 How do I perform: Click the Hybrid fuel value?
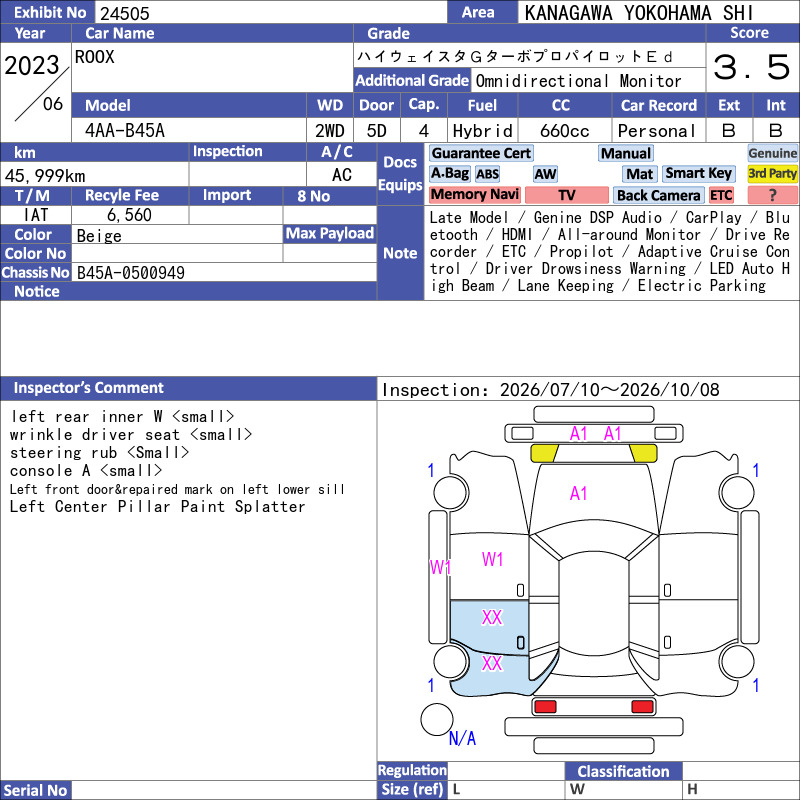[482, 131]
